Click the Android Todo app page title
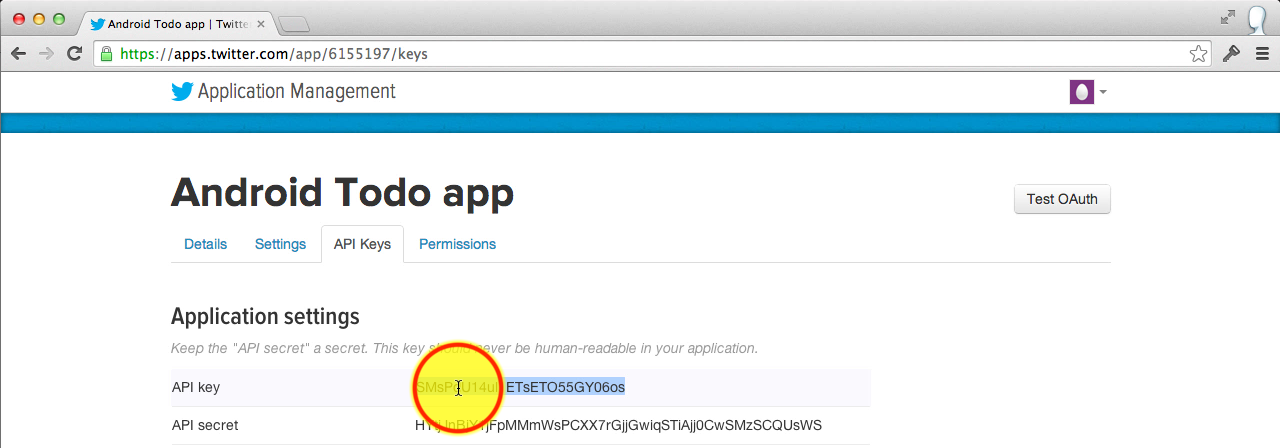The image size is (1280, 448). click(342, 193)
